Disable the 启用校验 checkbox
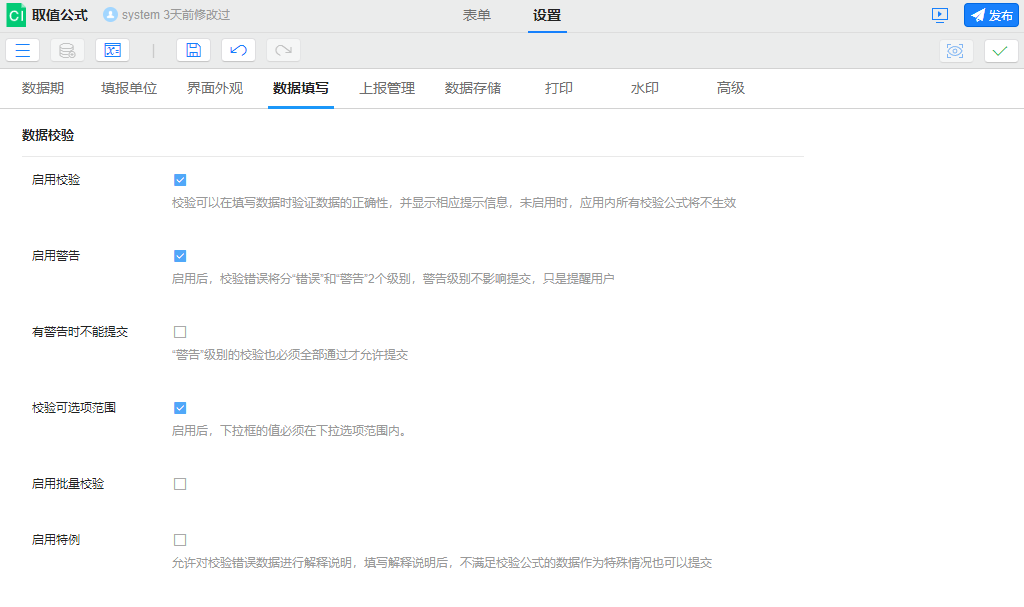This screenshot has width=1024, height=607. point(180,179)
